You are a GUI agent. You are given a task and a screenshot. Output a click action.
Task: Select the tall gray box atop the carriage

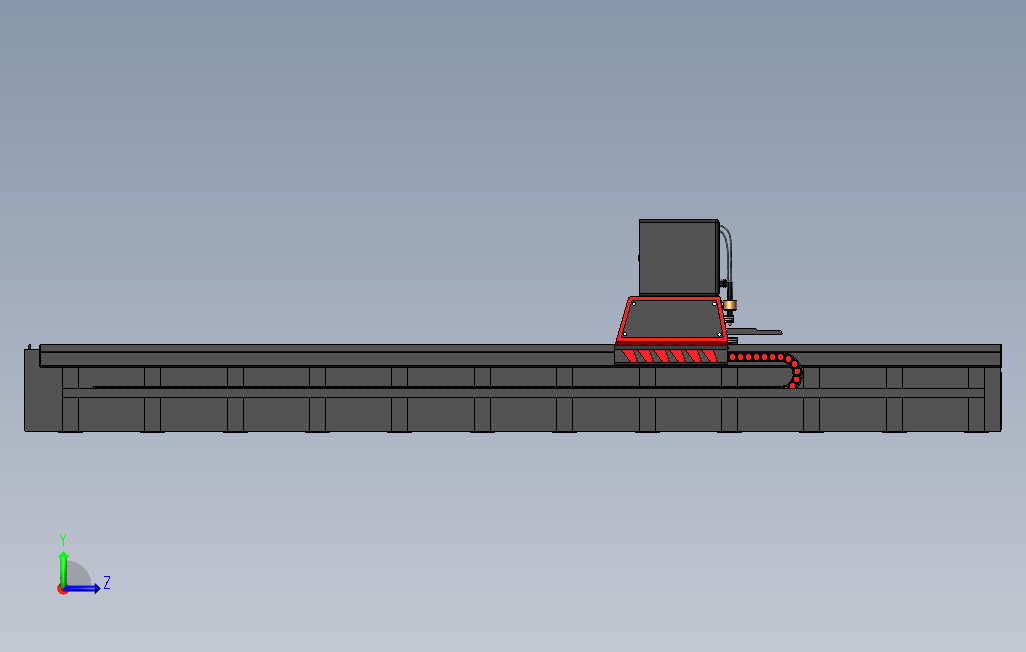[679, 257]
